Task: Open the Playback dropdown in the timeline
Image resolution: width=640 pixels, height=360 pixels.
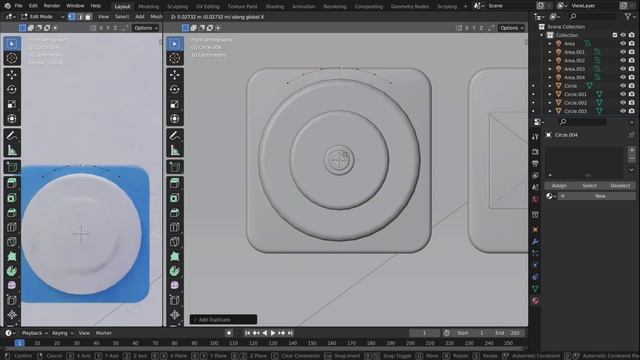Action: (x=35, y=333)
